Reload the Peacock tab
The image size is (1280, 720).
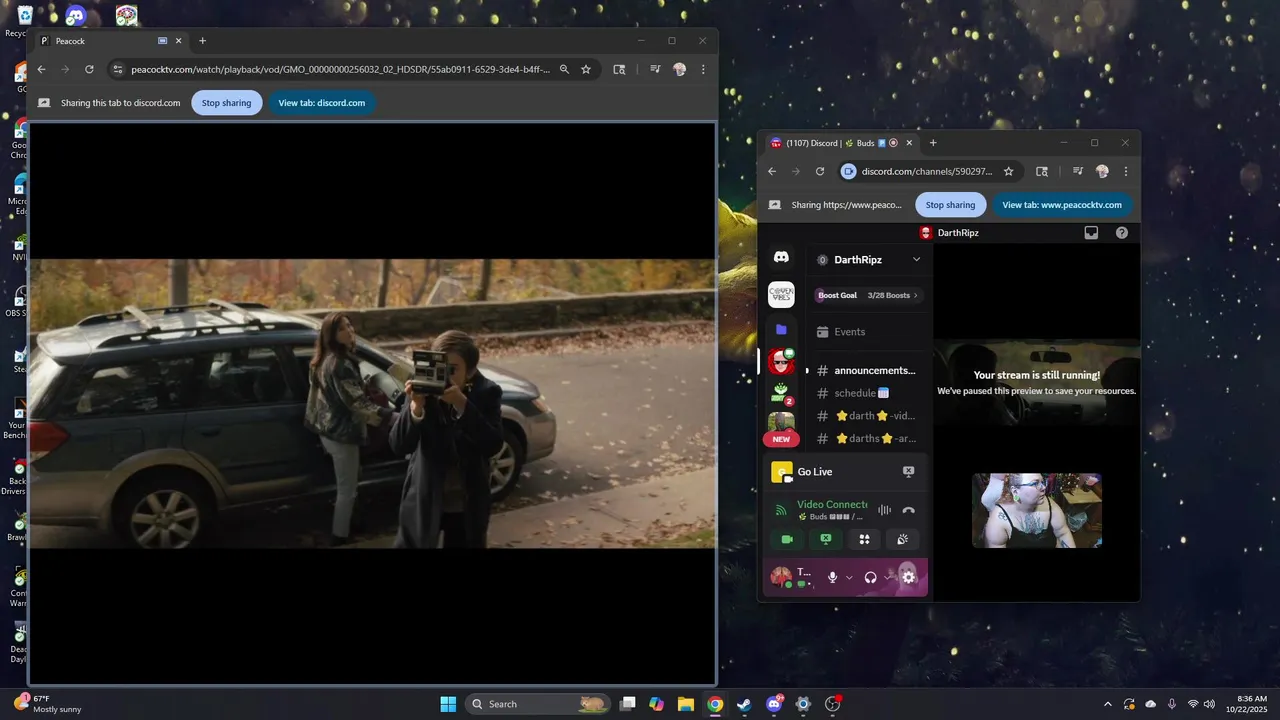pos(89,69)
